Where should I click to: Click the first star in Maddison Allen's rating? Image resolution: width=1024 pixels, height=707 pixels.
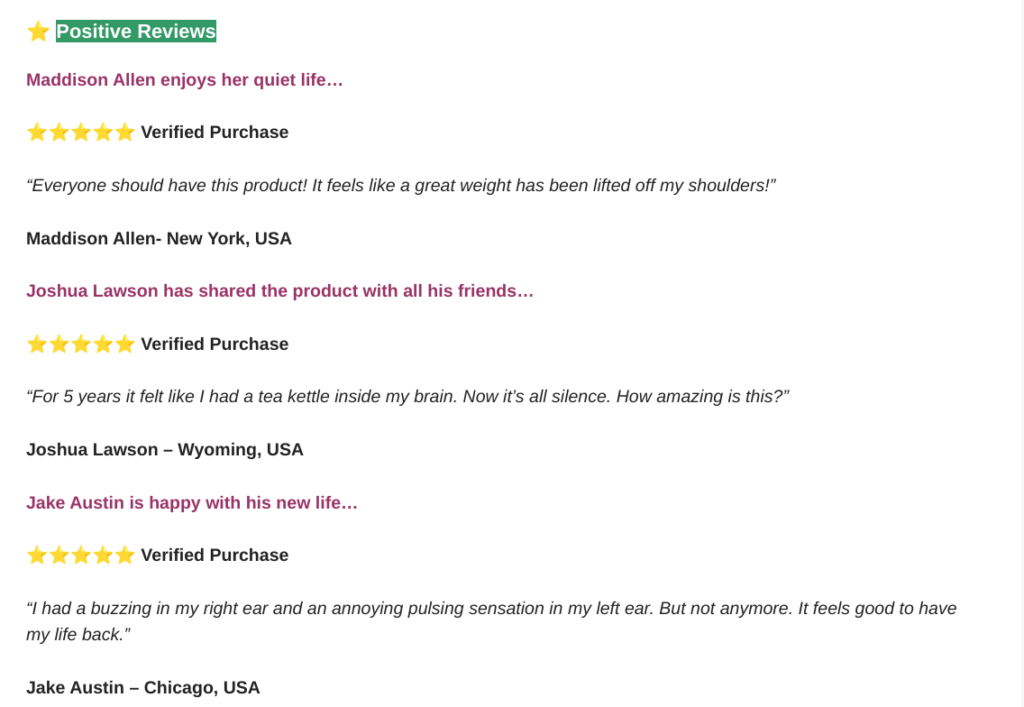(x=37, y=133)
